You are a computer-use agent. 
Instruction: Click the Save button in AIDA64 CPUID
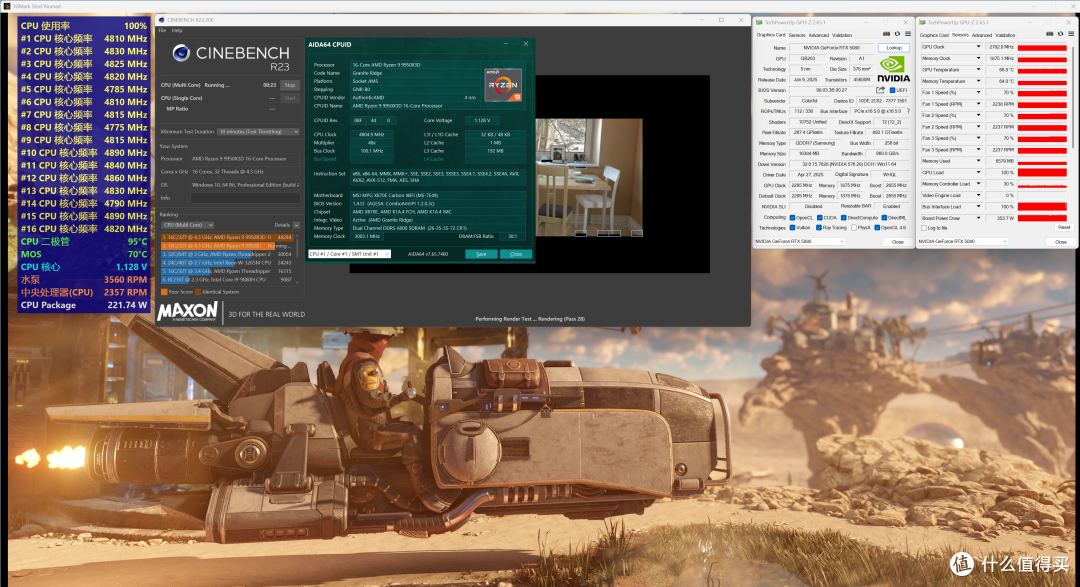(x=481, y=254)
